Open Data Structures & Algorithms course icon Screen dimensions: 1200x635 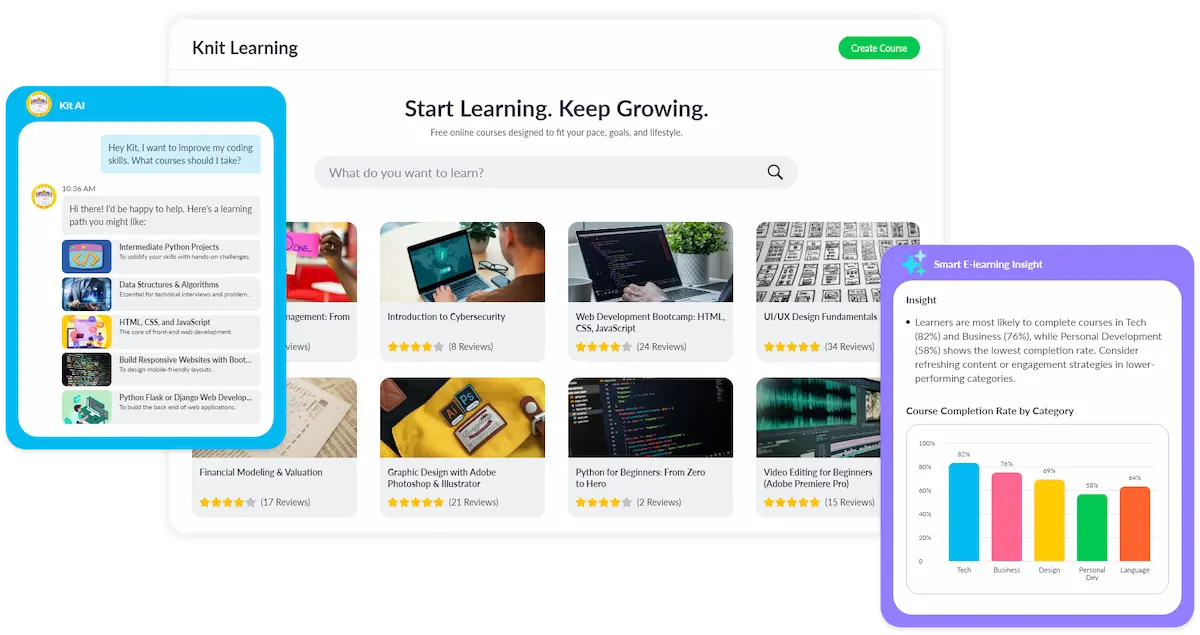pos(87,294)
